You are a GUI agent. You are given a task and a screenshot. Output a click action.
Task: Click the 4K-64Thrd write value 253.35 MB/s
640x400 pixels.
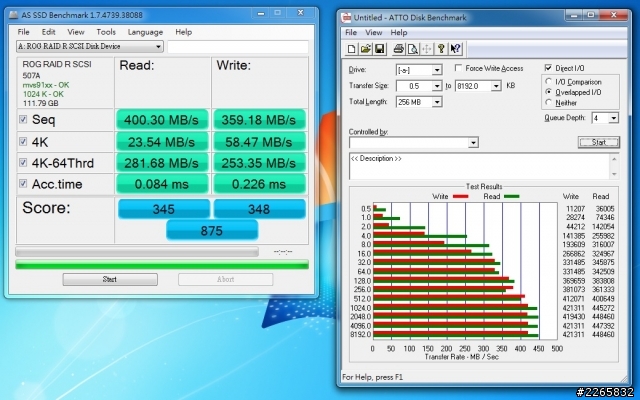tap(259, 163)
